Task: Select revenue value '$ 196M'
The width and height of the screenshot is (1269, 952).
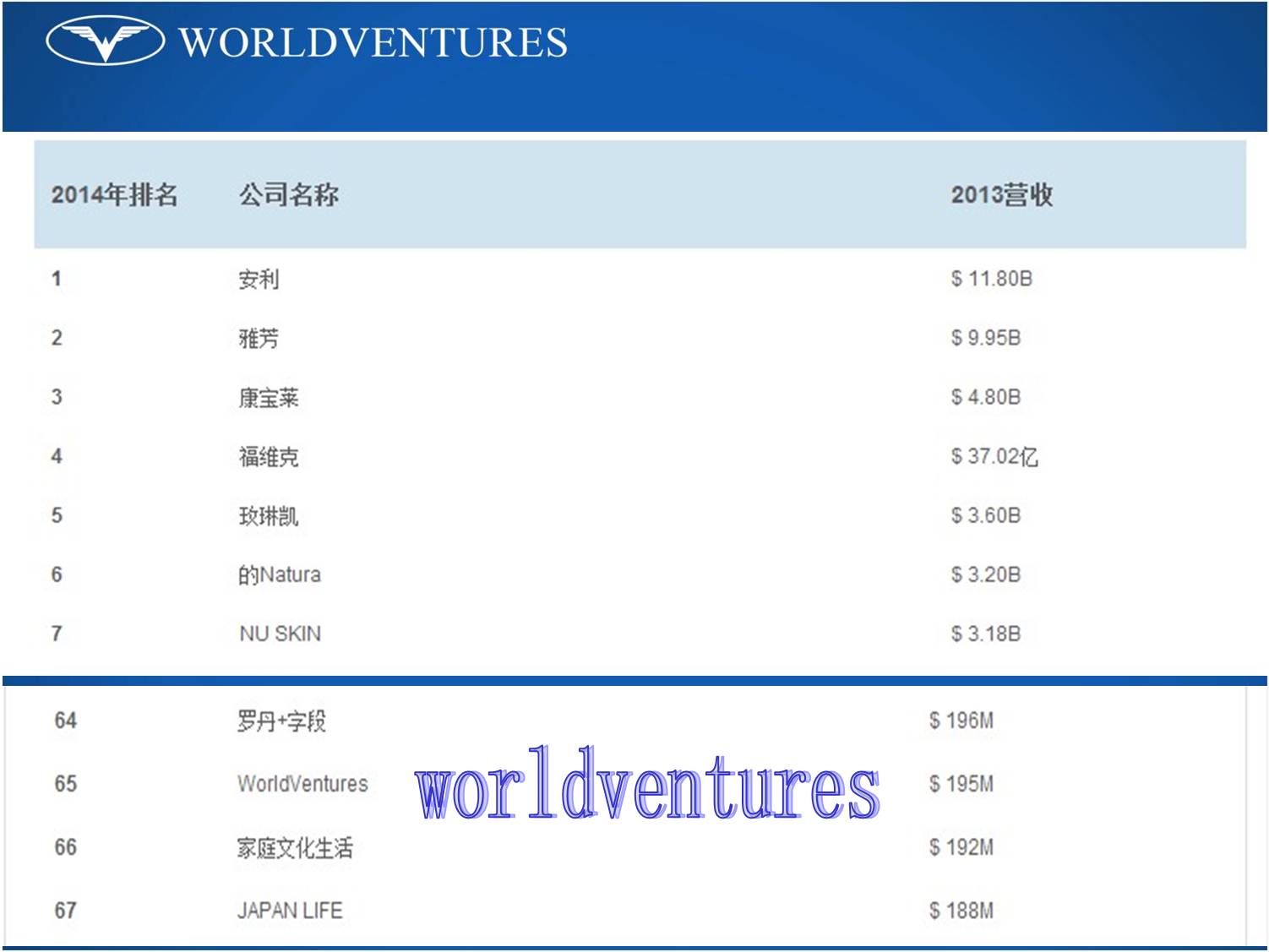Action: tap(961, 721)
